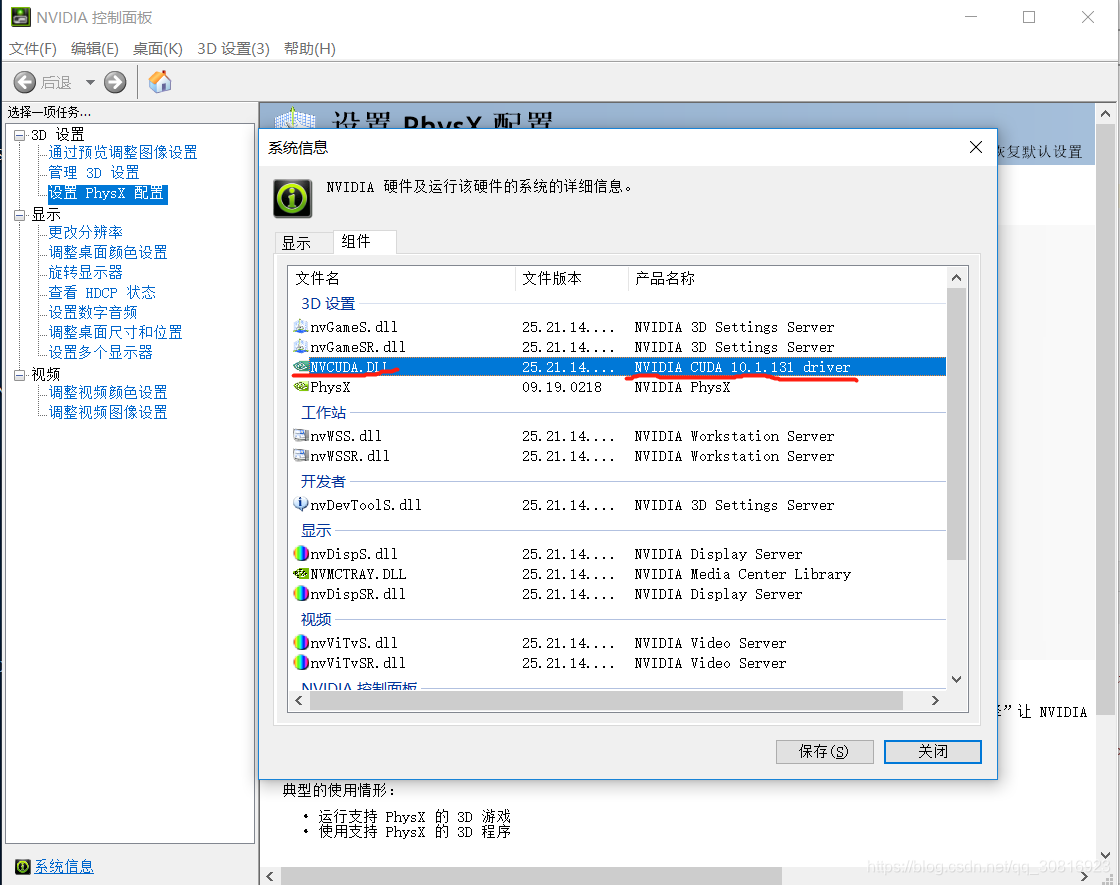Click the nvWSSR.dll file icon
Viewport: 1120px width, 885px height.
click(301, 455)
